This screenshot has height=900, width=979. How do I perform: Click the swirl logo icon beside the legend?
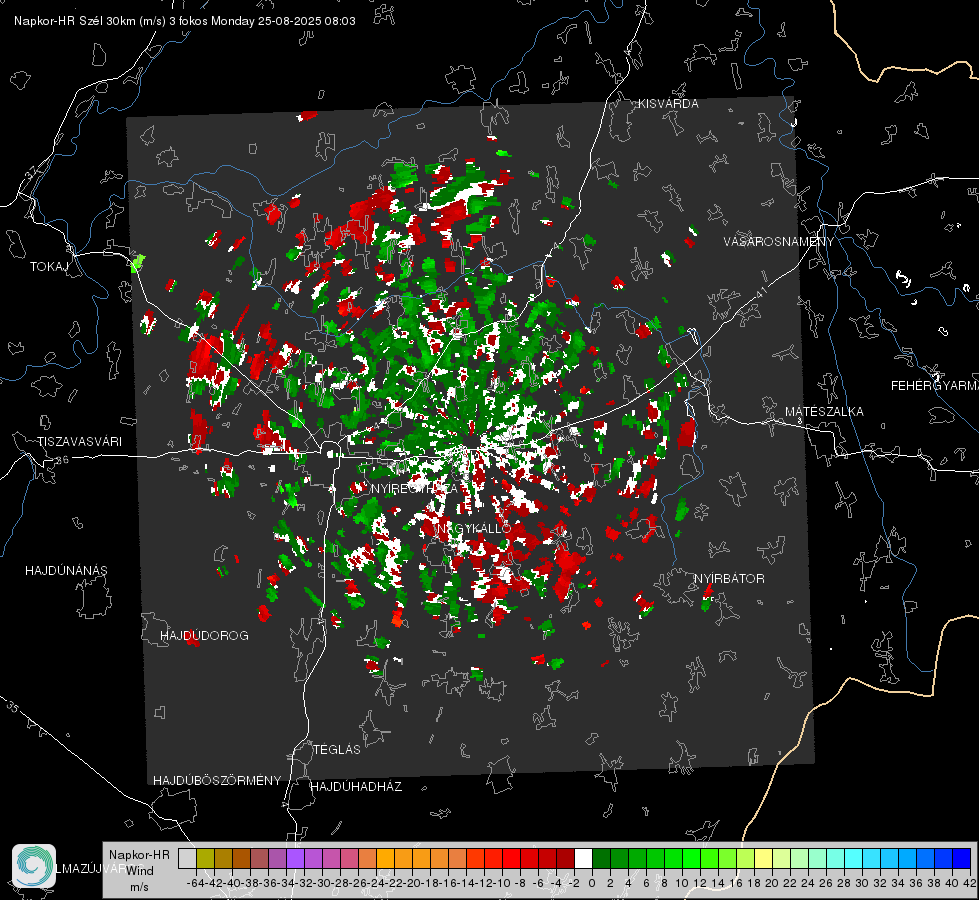[x=34, y=866]
